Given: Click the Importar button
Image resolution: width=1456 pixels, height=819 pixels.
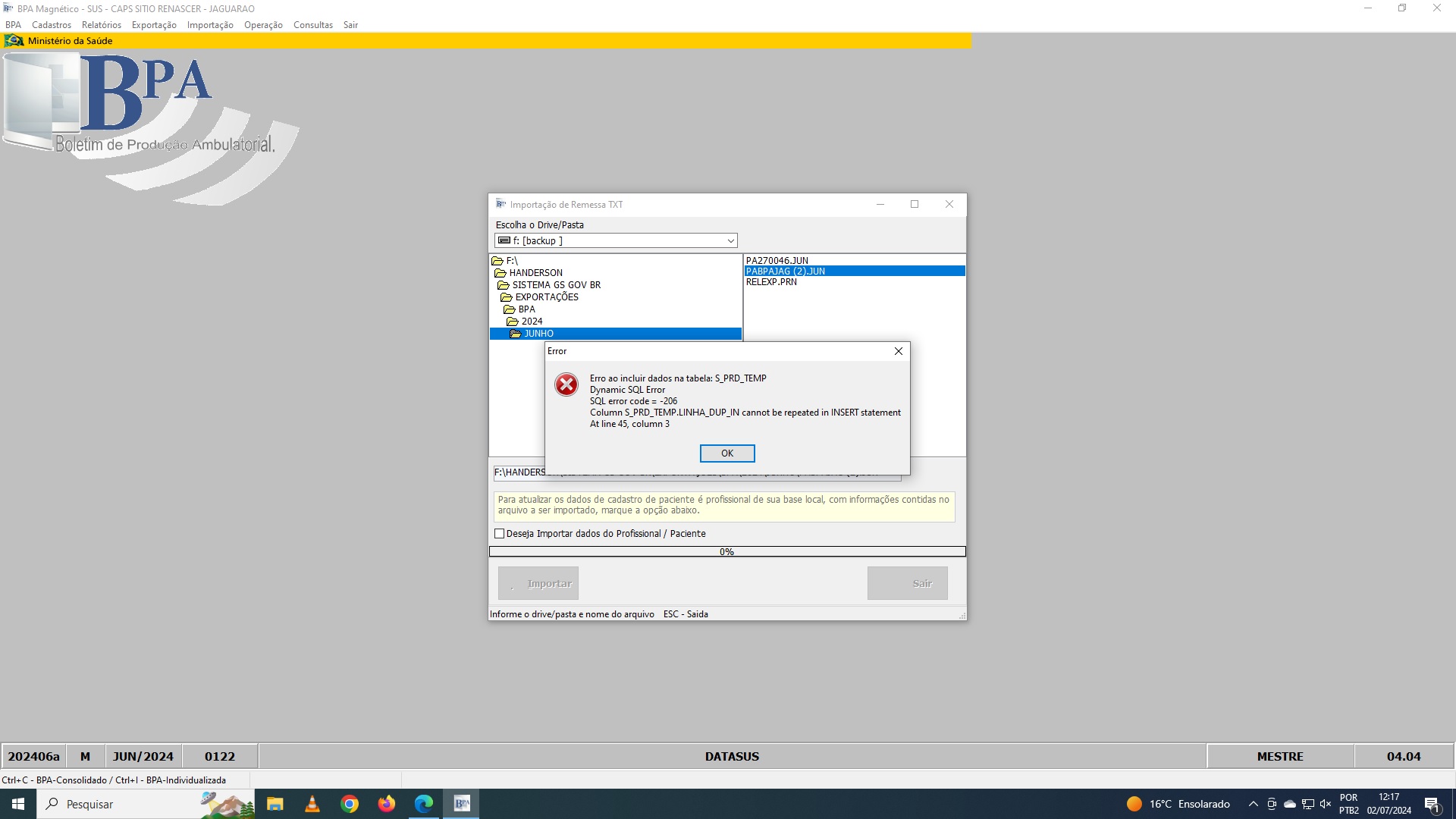Looking at the screenshot, I should point(538,583).
